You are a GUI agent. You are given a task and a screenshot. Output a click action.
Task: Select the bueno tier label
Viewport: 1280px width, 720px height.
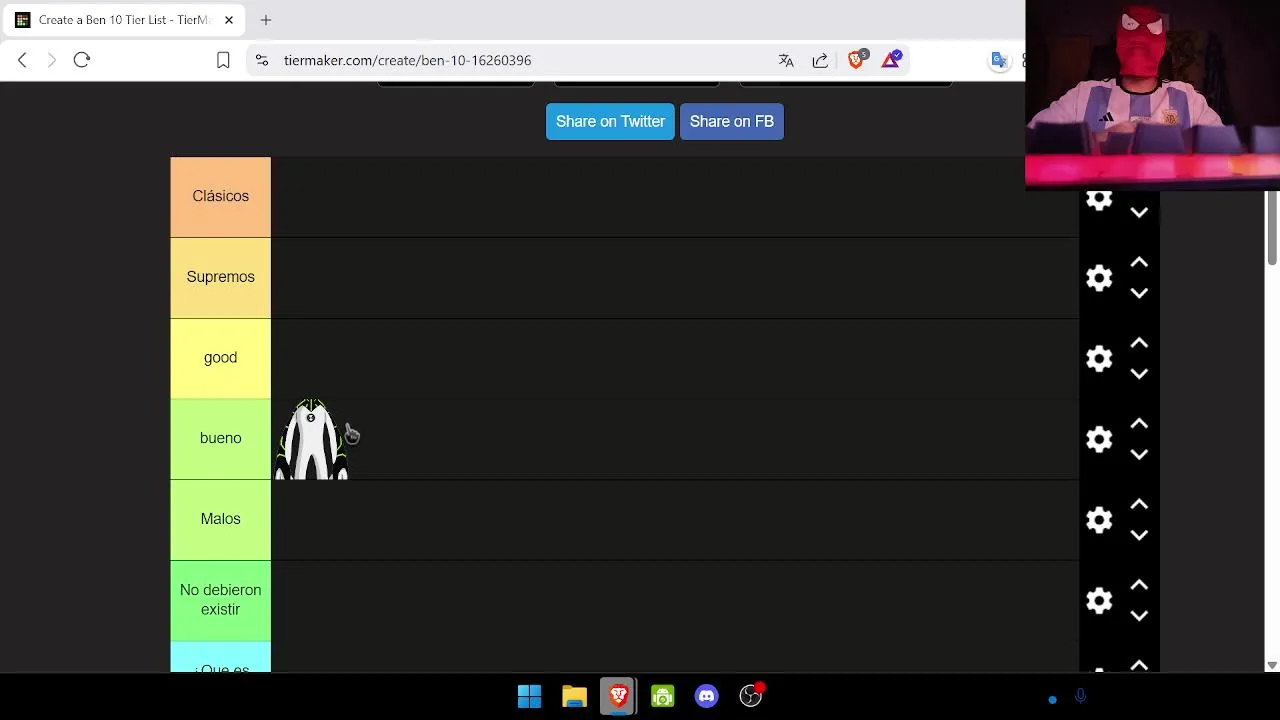coord(220,438)
